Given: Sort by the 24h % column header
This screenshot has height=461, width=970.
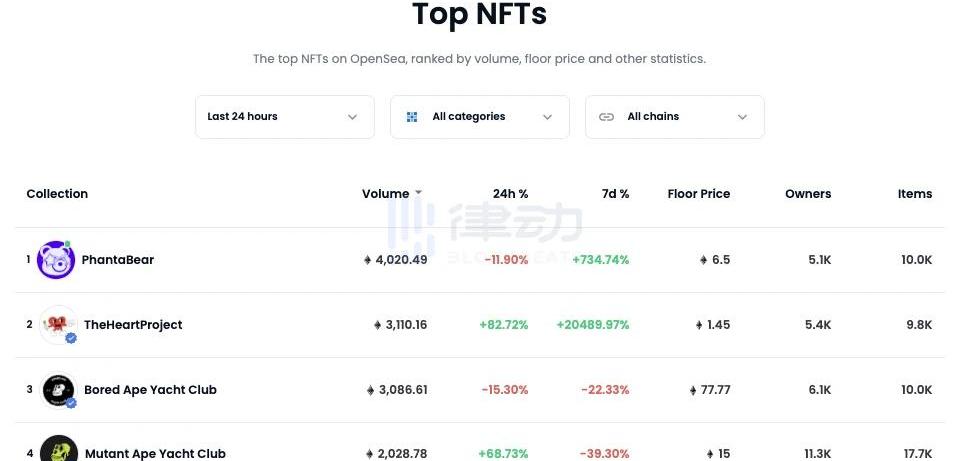Looking at the screenshot, I should click(510, 194).
